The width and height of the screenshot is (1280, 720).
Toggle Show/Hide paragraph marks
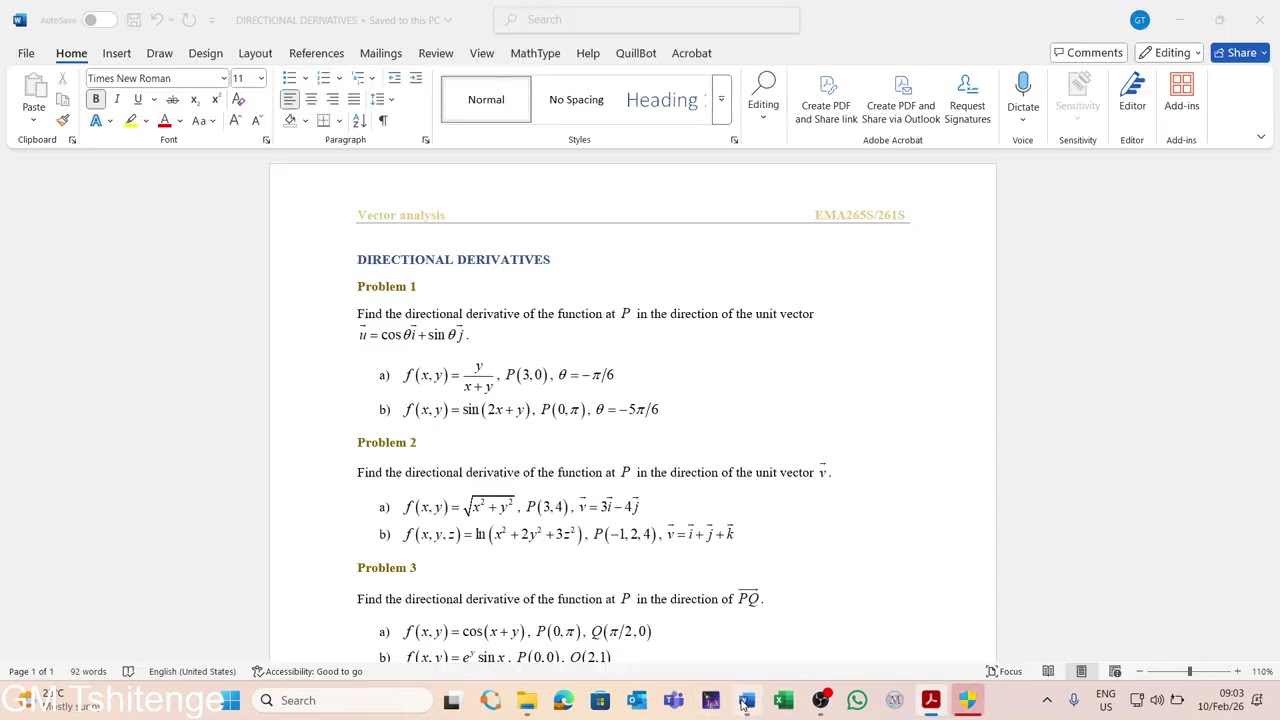(x=383, y=120)
